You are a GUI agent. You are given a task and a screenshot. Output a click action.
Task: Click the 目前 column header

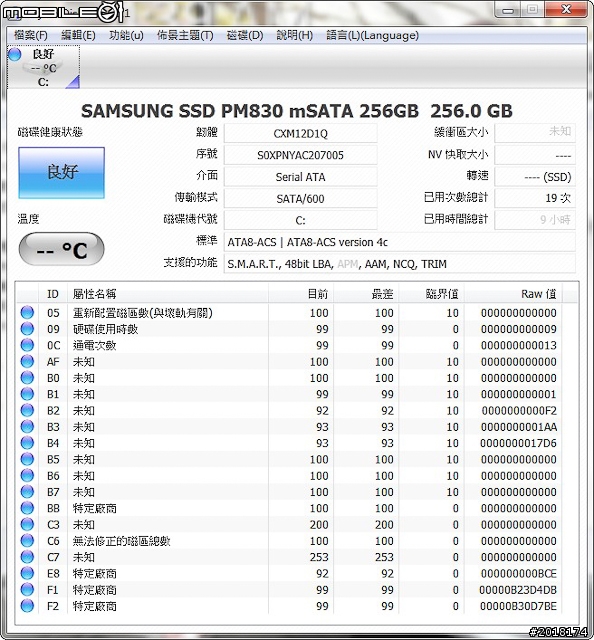pyautogui.click(x=301, y=294)
